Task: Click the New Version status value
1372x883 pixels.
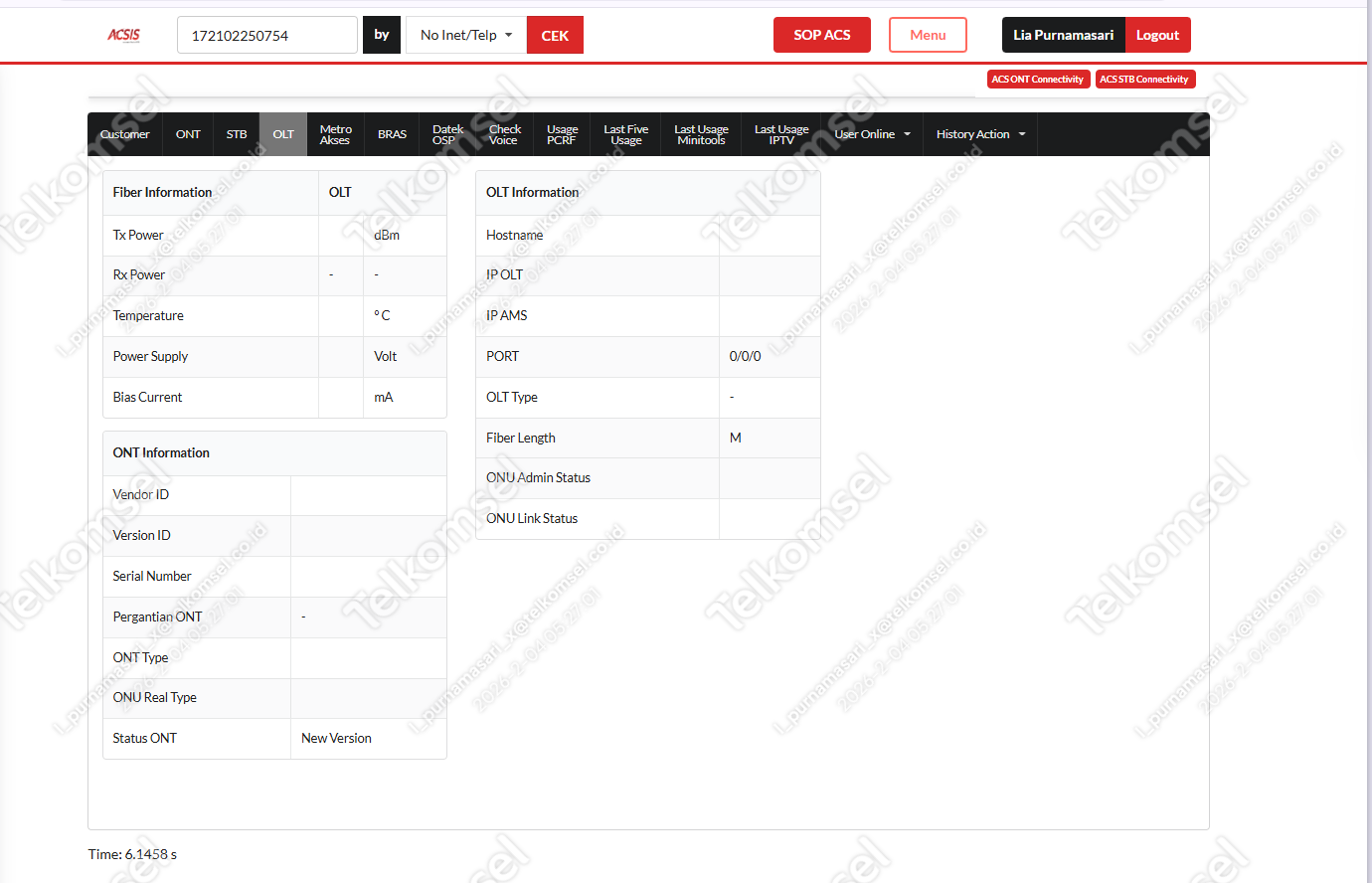Action: coord(336,739)
